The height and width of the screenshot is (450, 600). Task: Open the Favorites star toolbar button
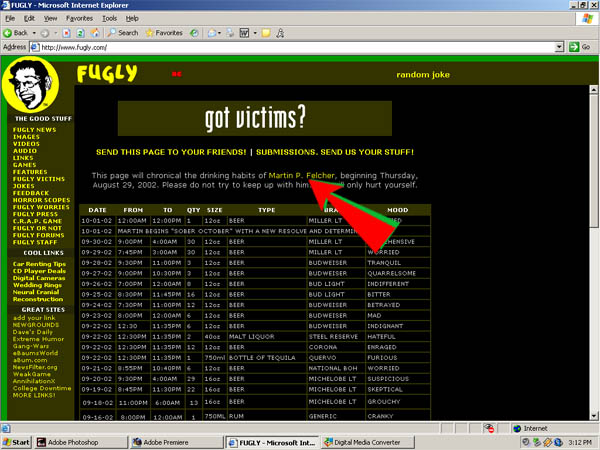pos(164,33)
